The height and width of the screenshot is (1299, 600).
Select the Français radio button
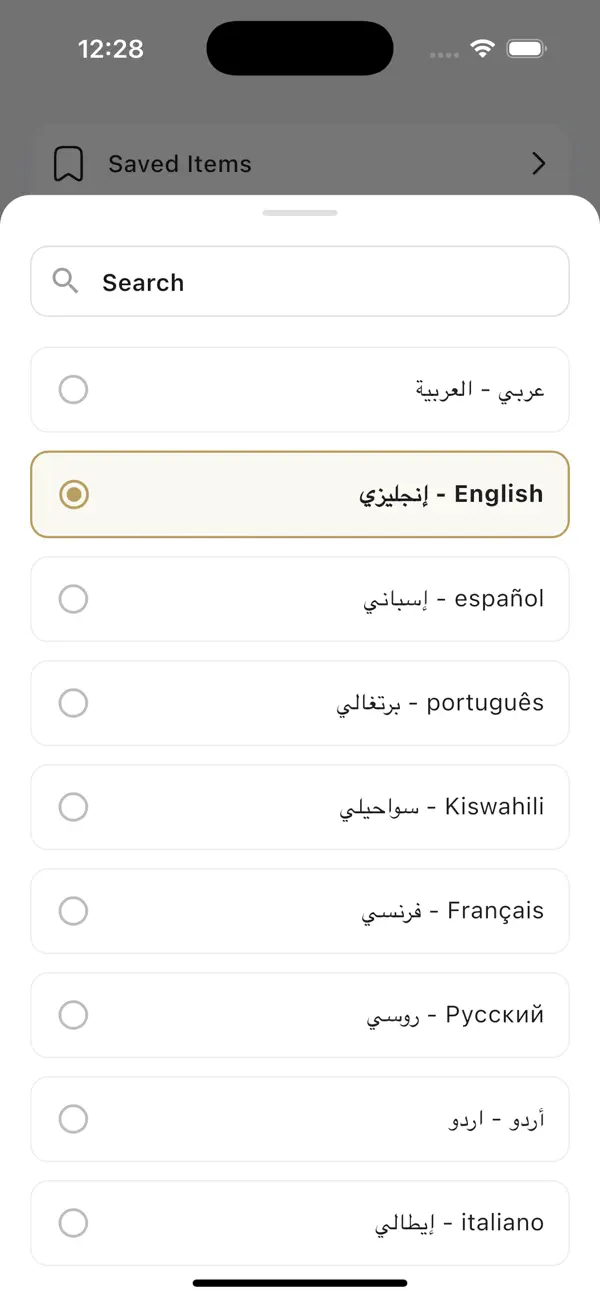(73, 911)
